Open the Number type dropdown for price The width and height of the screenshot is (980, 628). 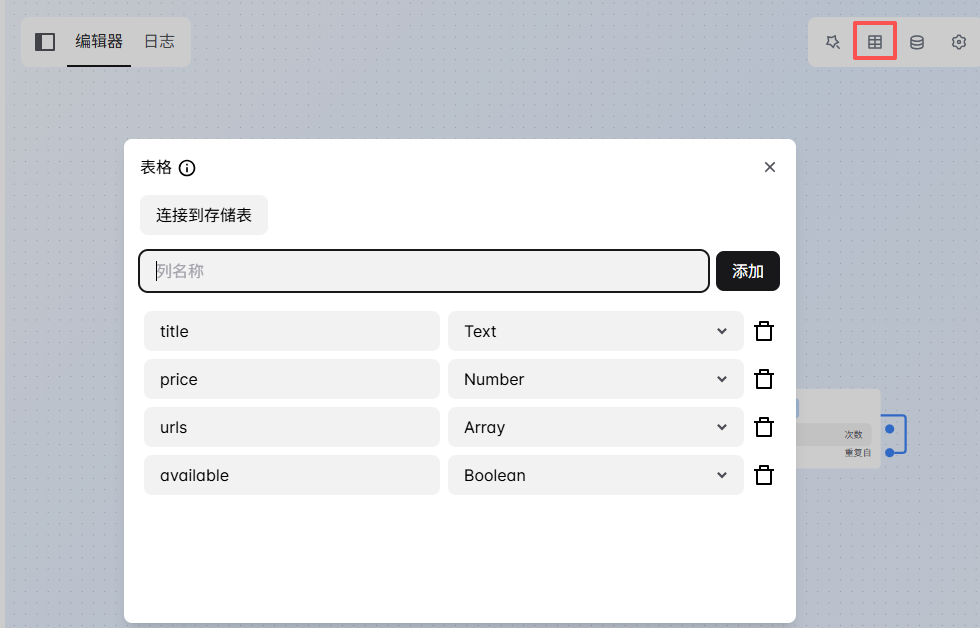[x=595, y=379]
